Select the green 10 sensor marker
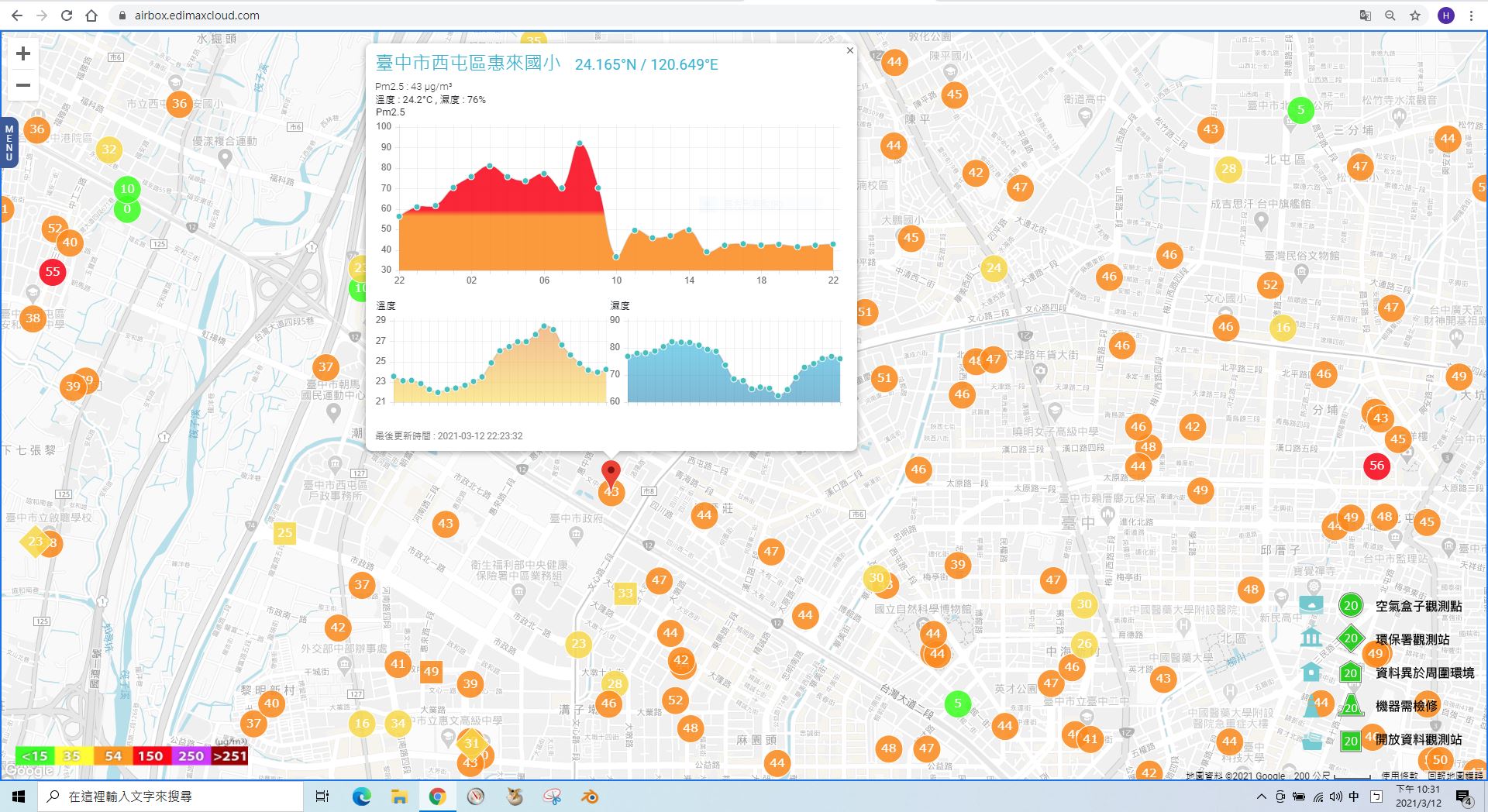This screenshot has height=812, width=1488. [127, 188]
